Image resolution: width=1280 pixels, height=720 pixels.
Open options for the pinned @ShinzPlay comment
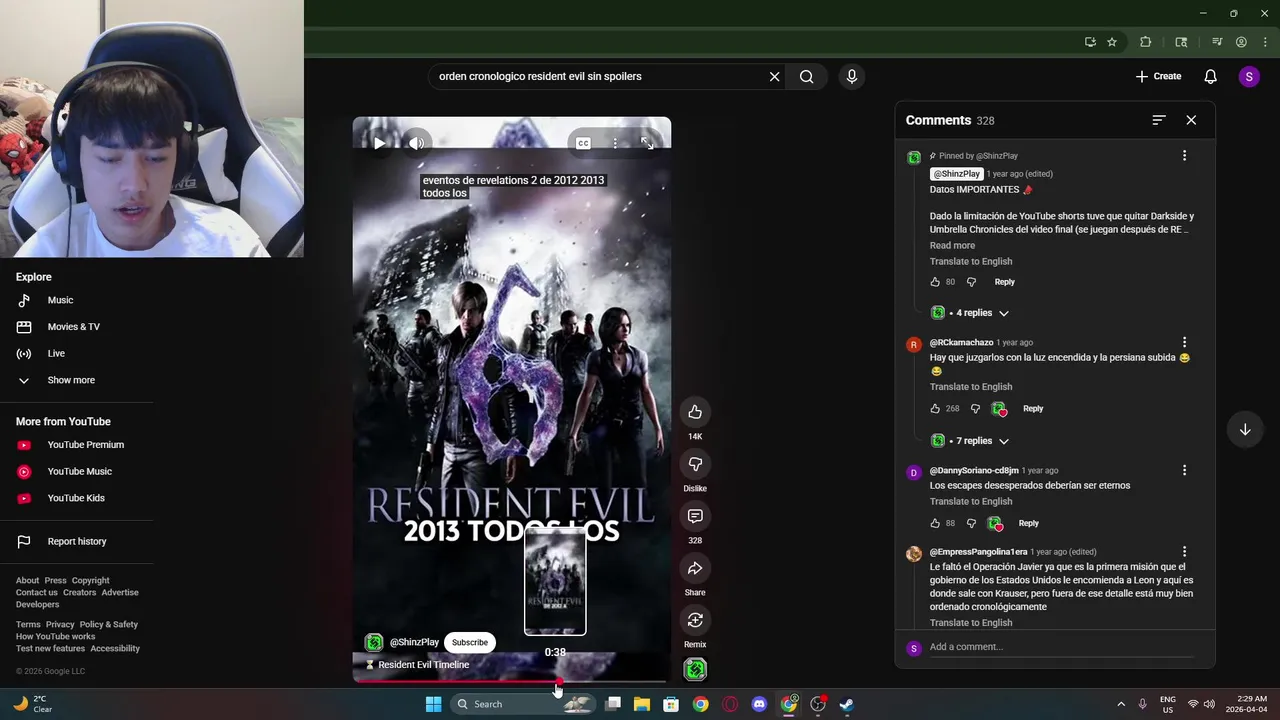pyautogui.click(x=1184, y=156)
